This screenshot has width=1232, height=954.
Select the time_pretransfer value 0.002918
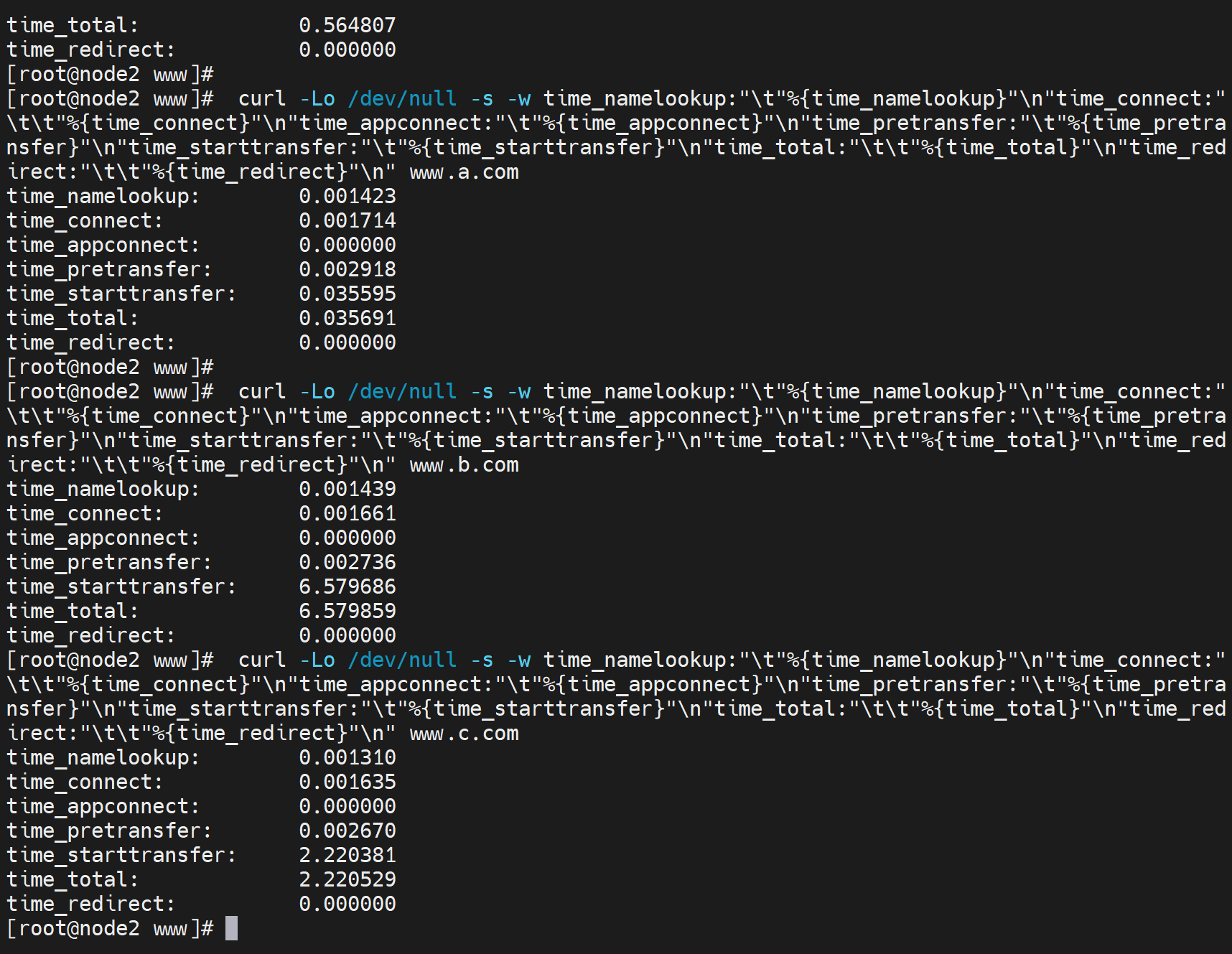[347, 269]
